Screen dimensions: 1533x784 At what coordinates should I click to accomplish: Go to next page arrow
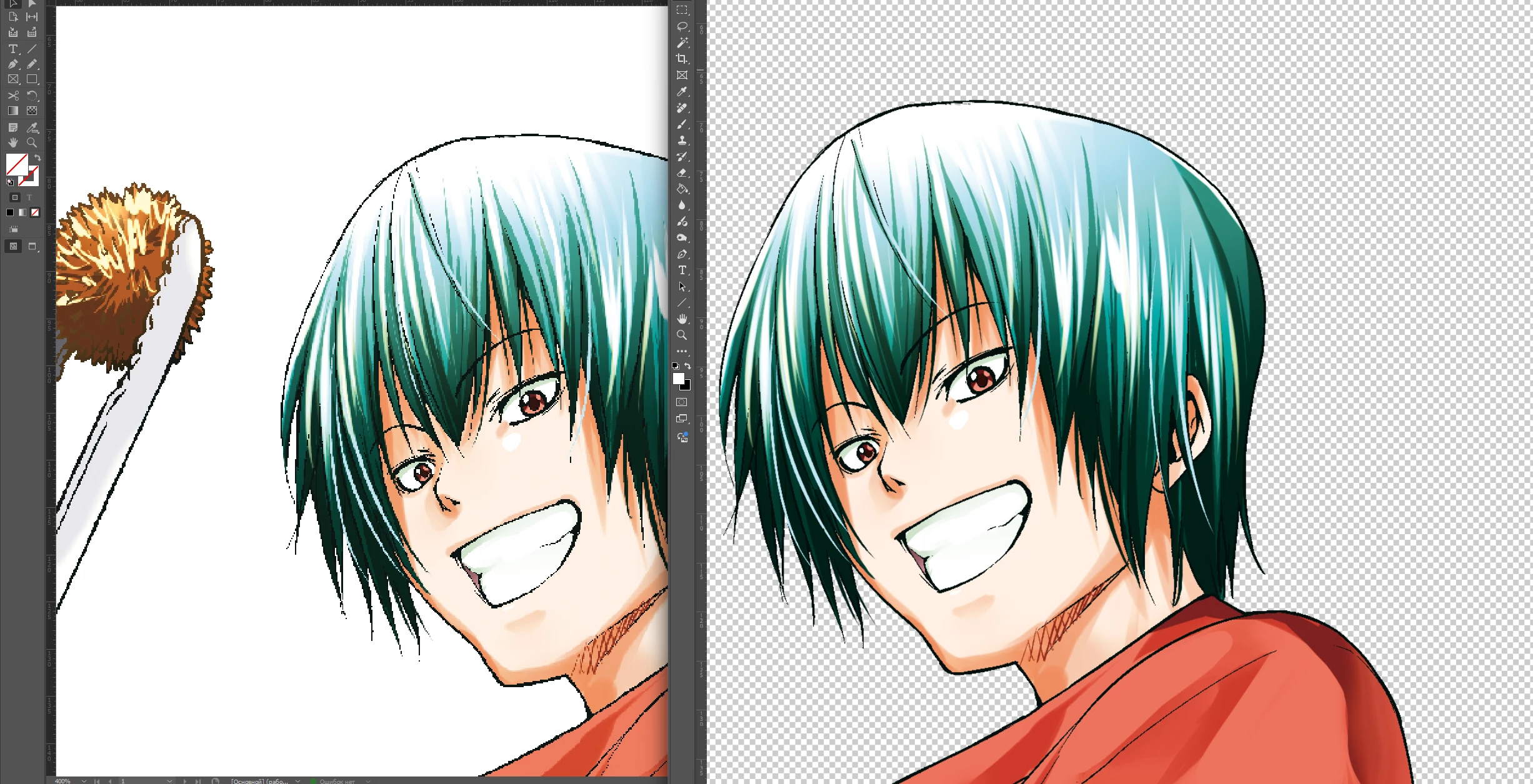pos(185,781)
